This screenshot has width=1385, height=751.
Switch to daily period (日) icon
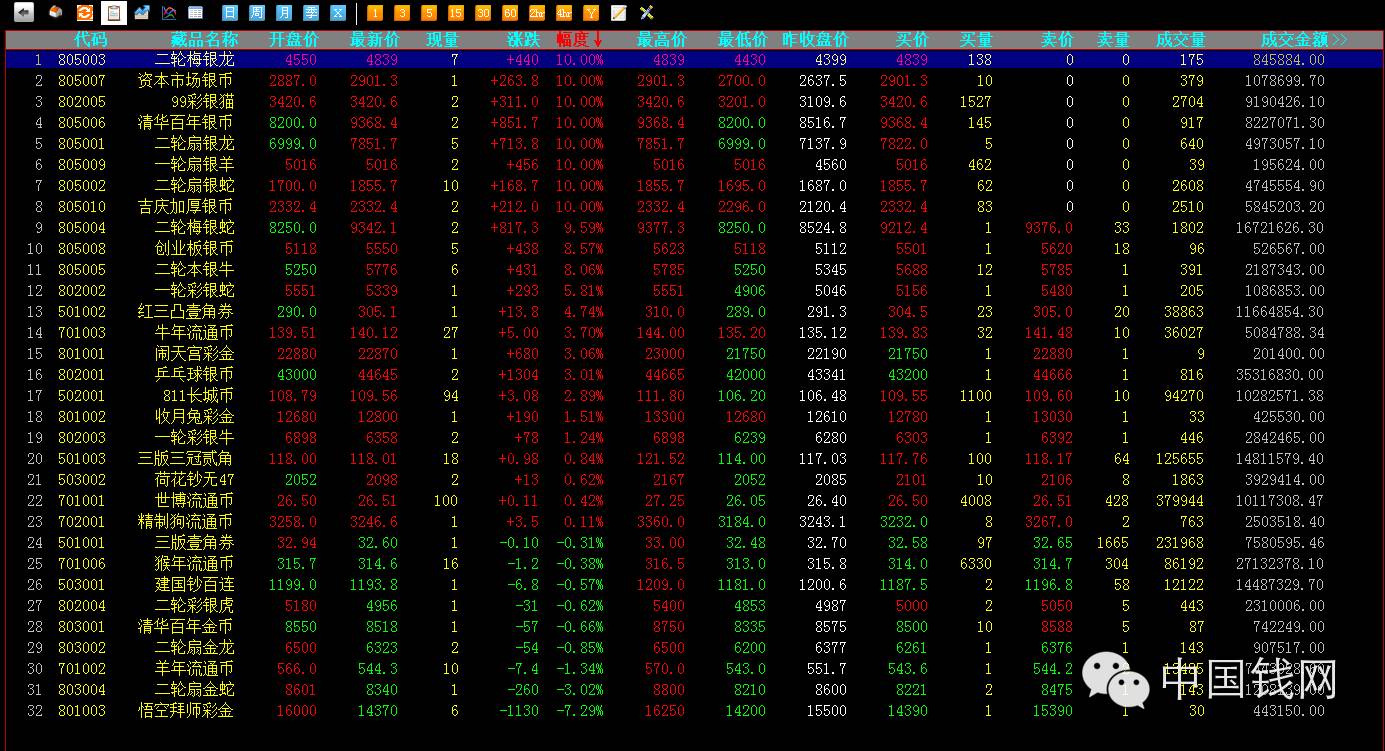point(230,13)
